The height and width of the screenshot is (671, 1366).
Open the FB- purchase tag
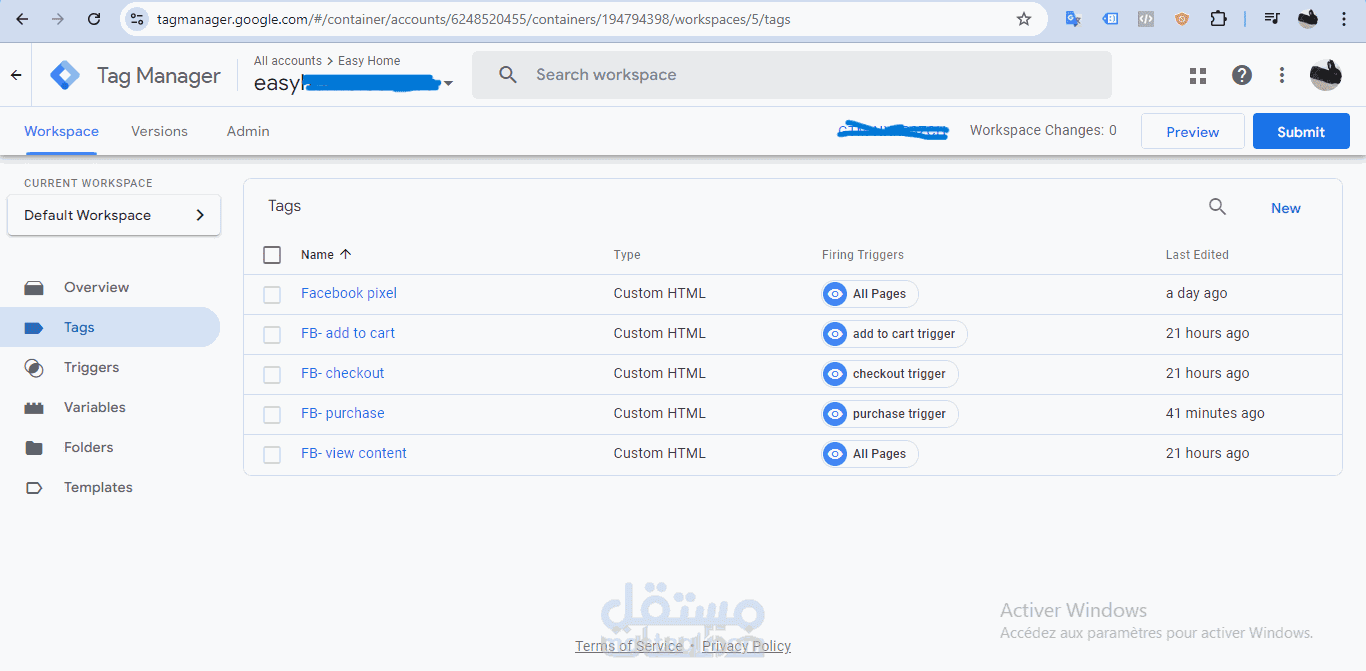[x=342, y=413]
